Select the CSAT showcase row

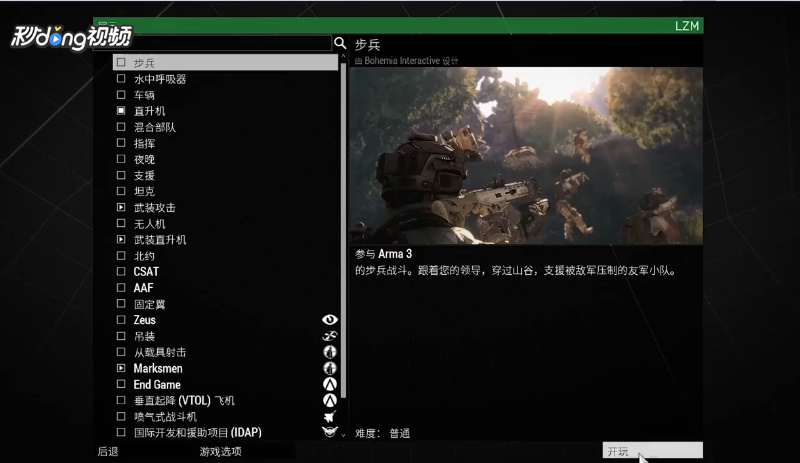225,272
